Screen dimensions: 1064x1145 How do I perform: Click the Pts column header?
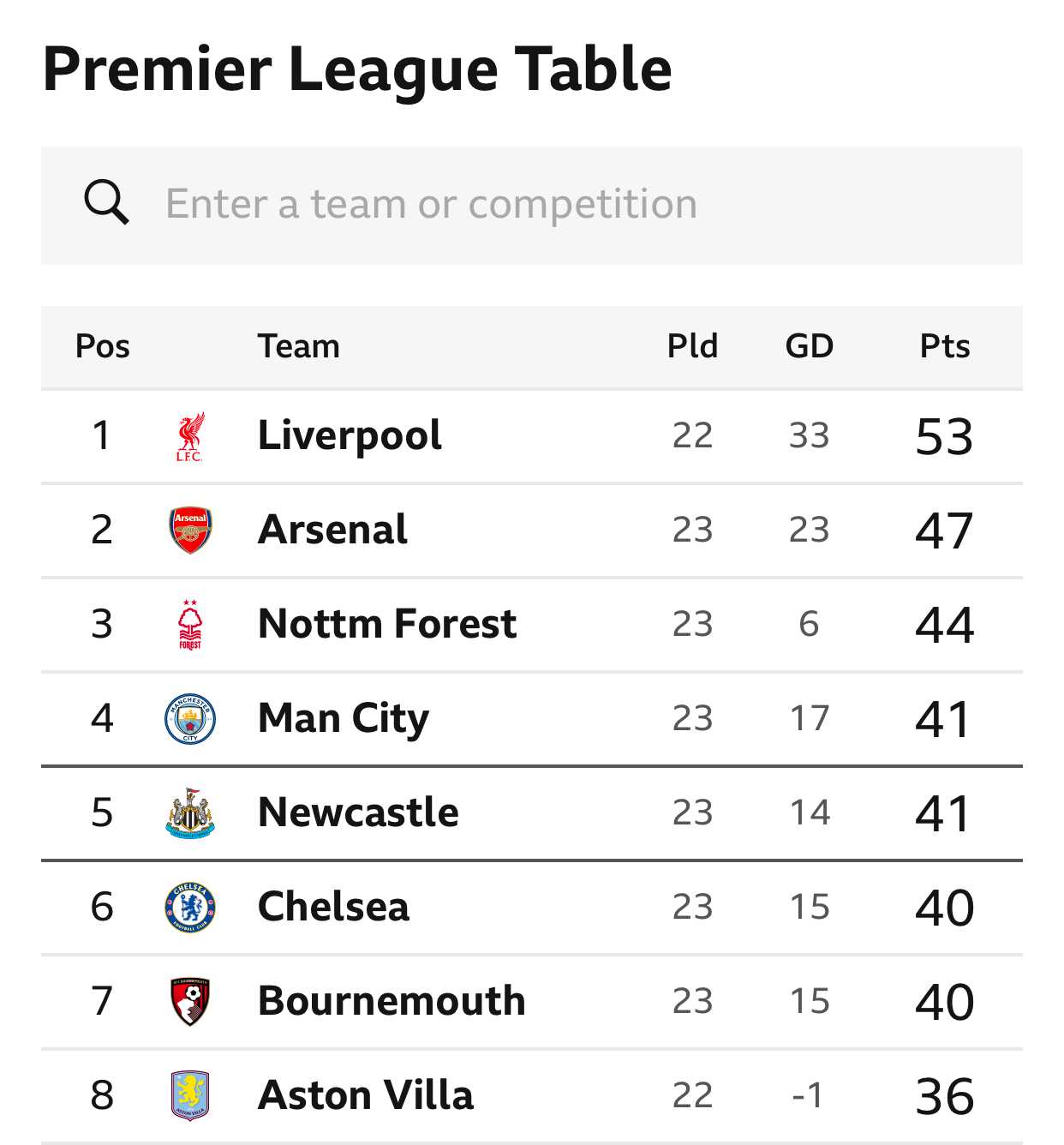pos(945,346)
